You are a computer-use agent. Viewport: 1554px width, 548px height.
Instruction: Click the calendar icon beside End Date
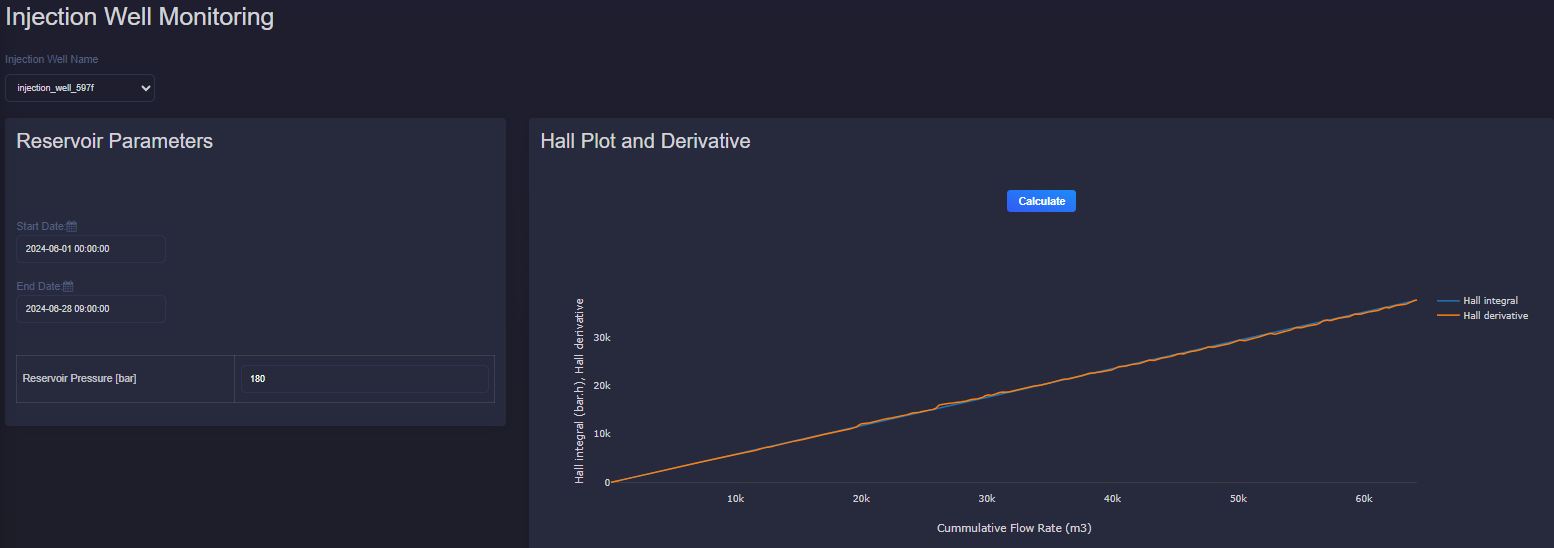point(68,287)
